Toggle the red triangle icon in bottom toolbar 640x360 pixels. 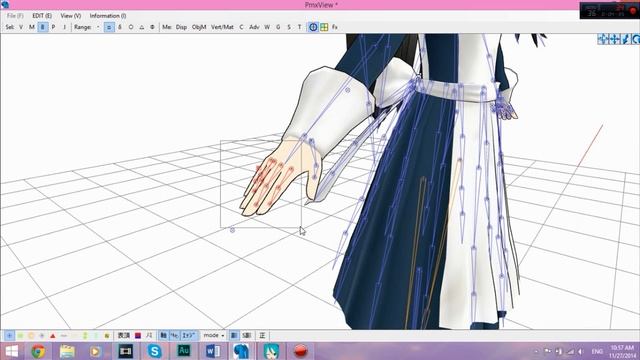(53, 336)
